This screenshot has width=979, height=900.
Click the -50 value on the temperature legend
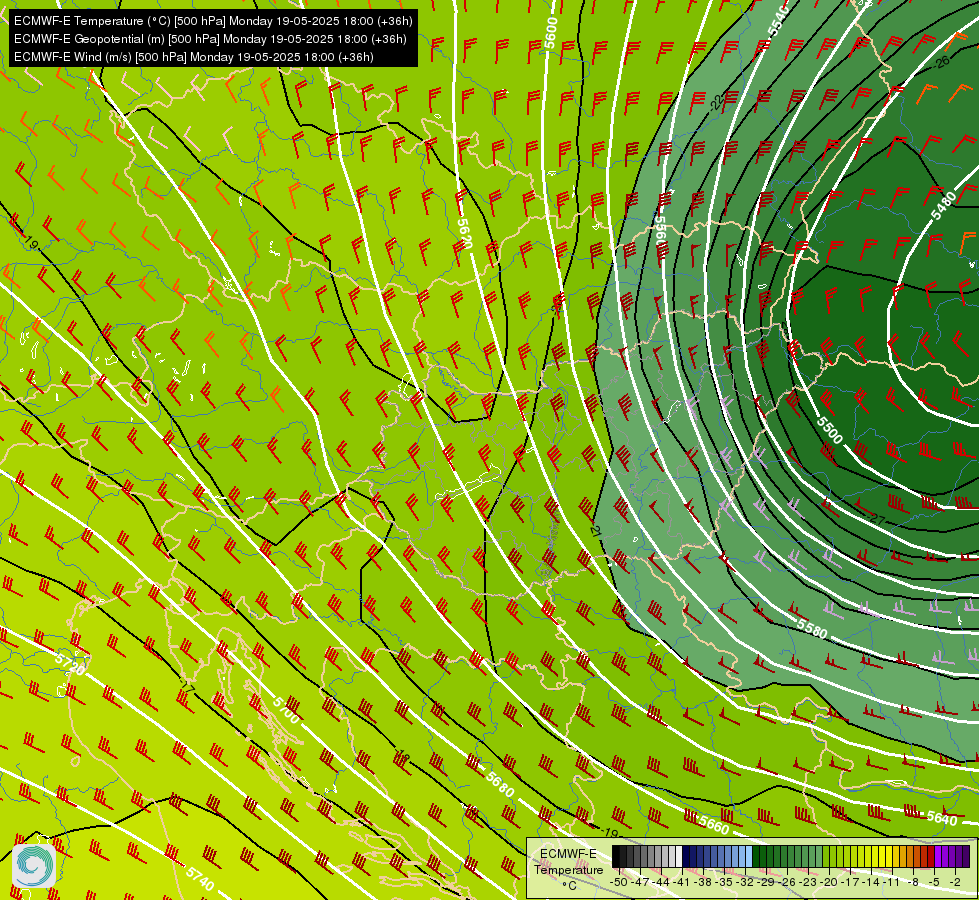(x=619, y=882)
